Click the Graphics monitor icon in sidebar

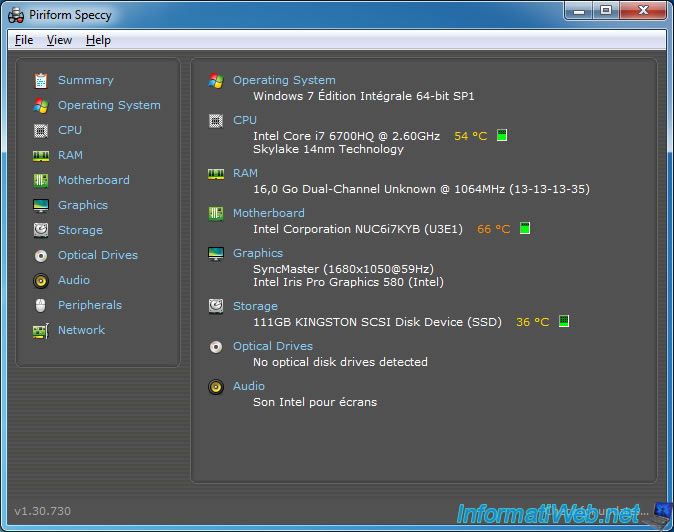point(41,205)
